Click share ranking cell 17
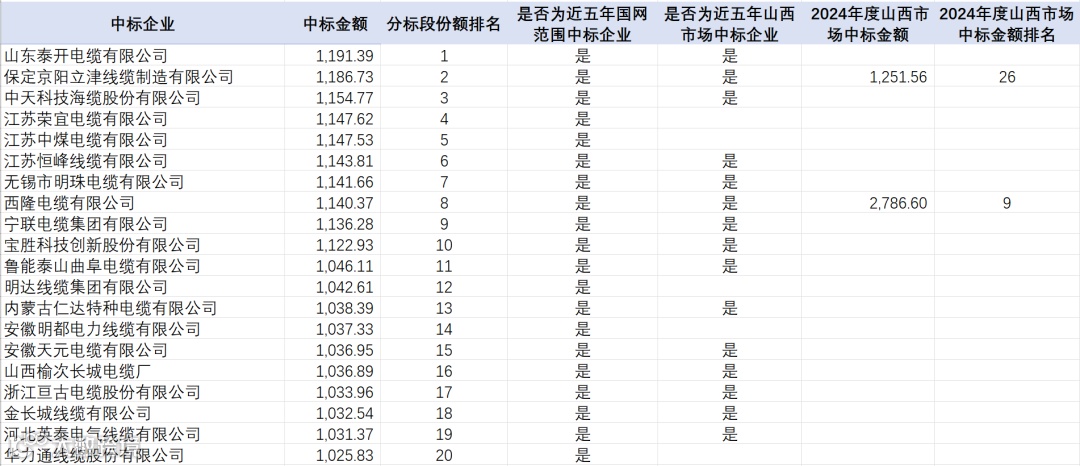This screenshot has width=1080, height=466. coord(444,392)
